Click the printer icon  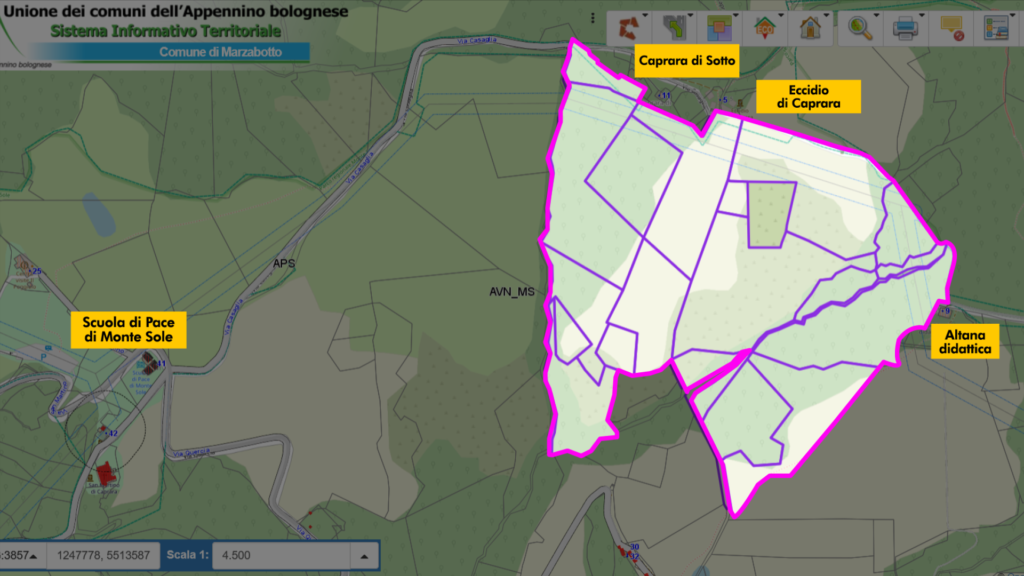pos(904,28)
